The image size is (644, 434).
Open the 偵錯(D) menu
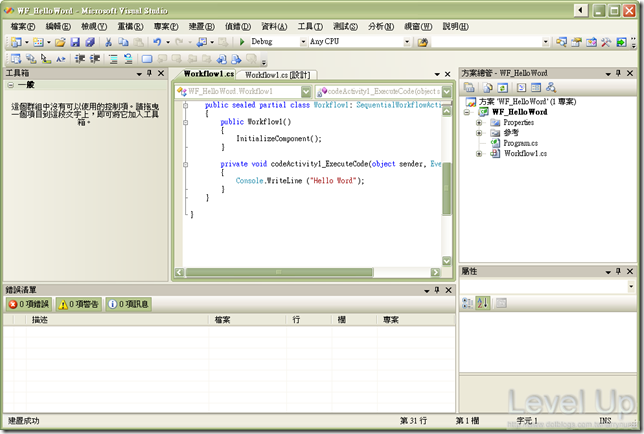[238, 27]
